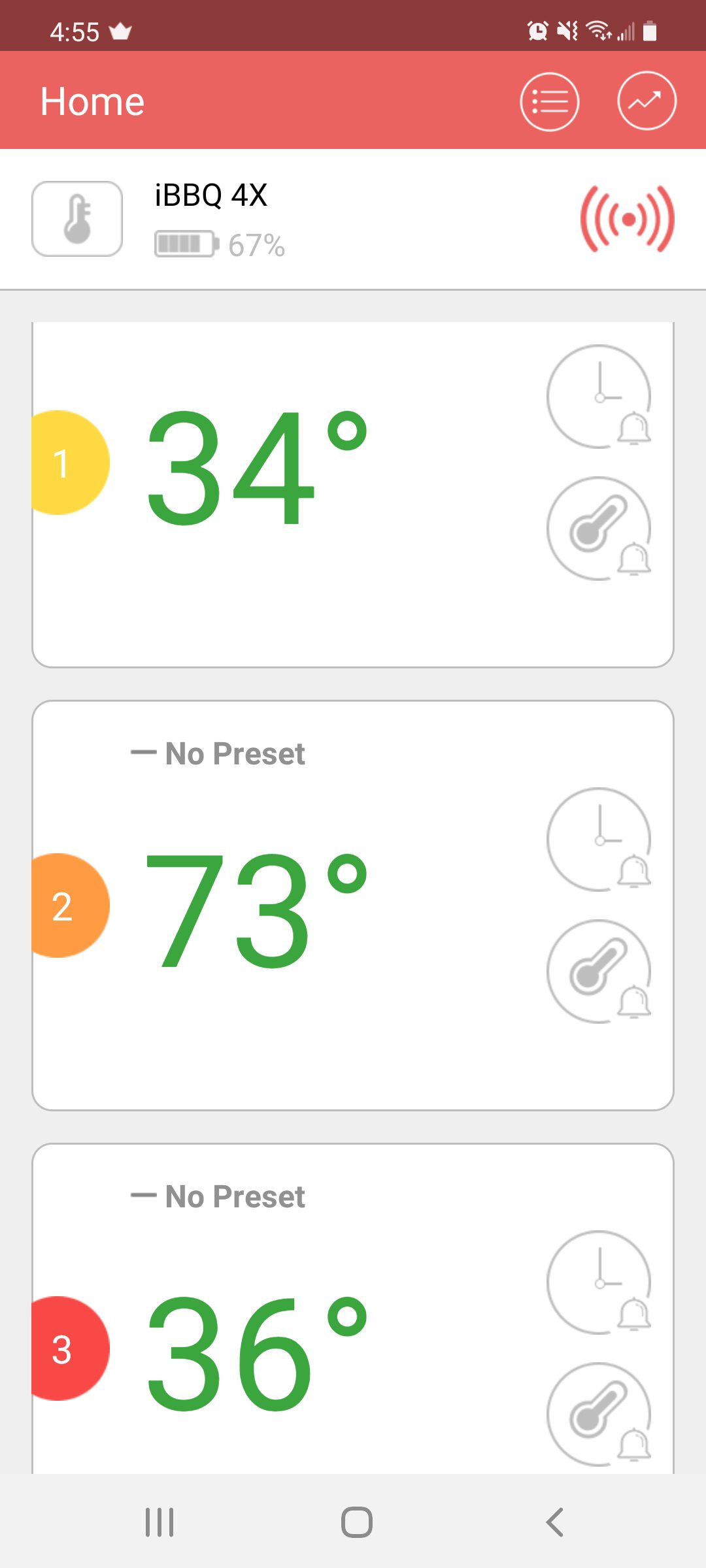The image size is (706, 1568).
Task: Open the list menu icon in header
Action: (549, 101)
